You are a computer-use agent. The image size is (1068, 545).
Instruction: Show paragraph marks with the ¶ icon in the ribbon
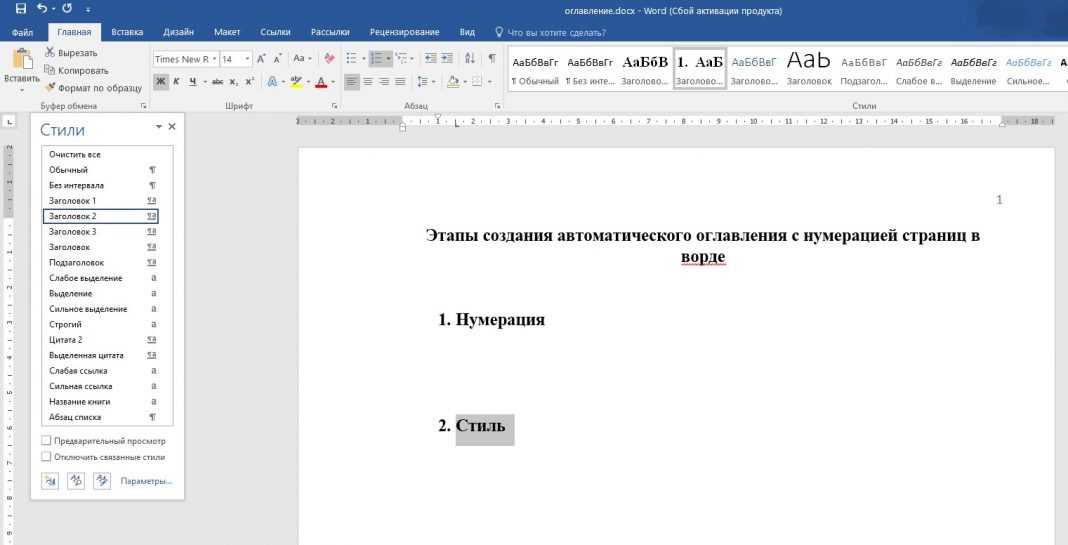point(492,59)
